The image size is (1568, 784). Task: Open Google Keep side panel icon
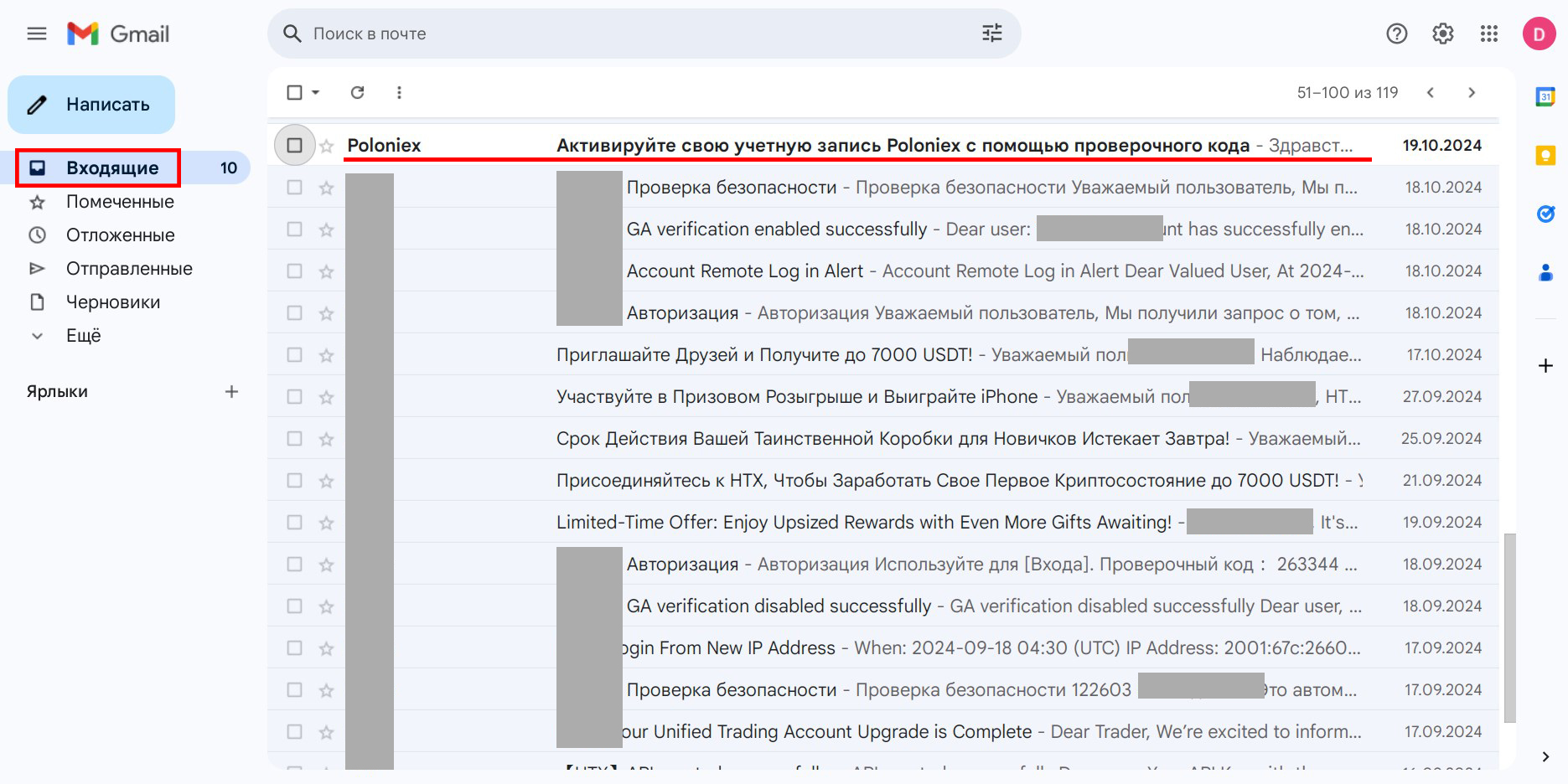[x=1545, y=156]
